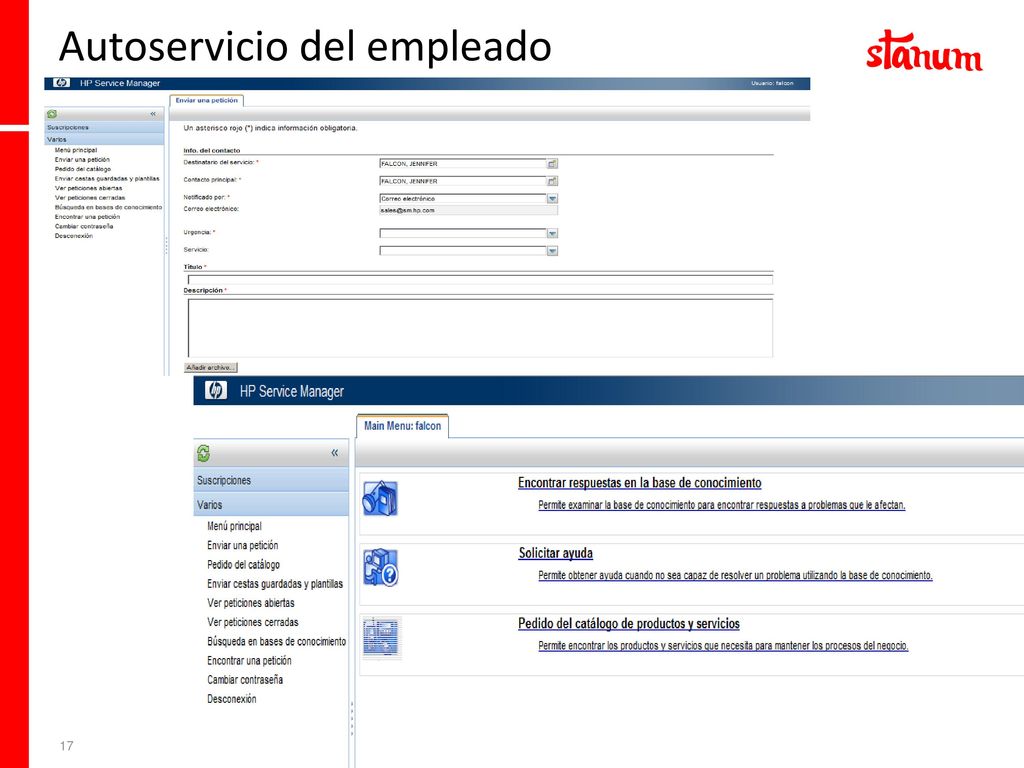Image resolution: width=1024 pixels, height=768 pixels.
Task: Expand Varios section in upper window
Action: pyautogui.click(x=104, y=139)
